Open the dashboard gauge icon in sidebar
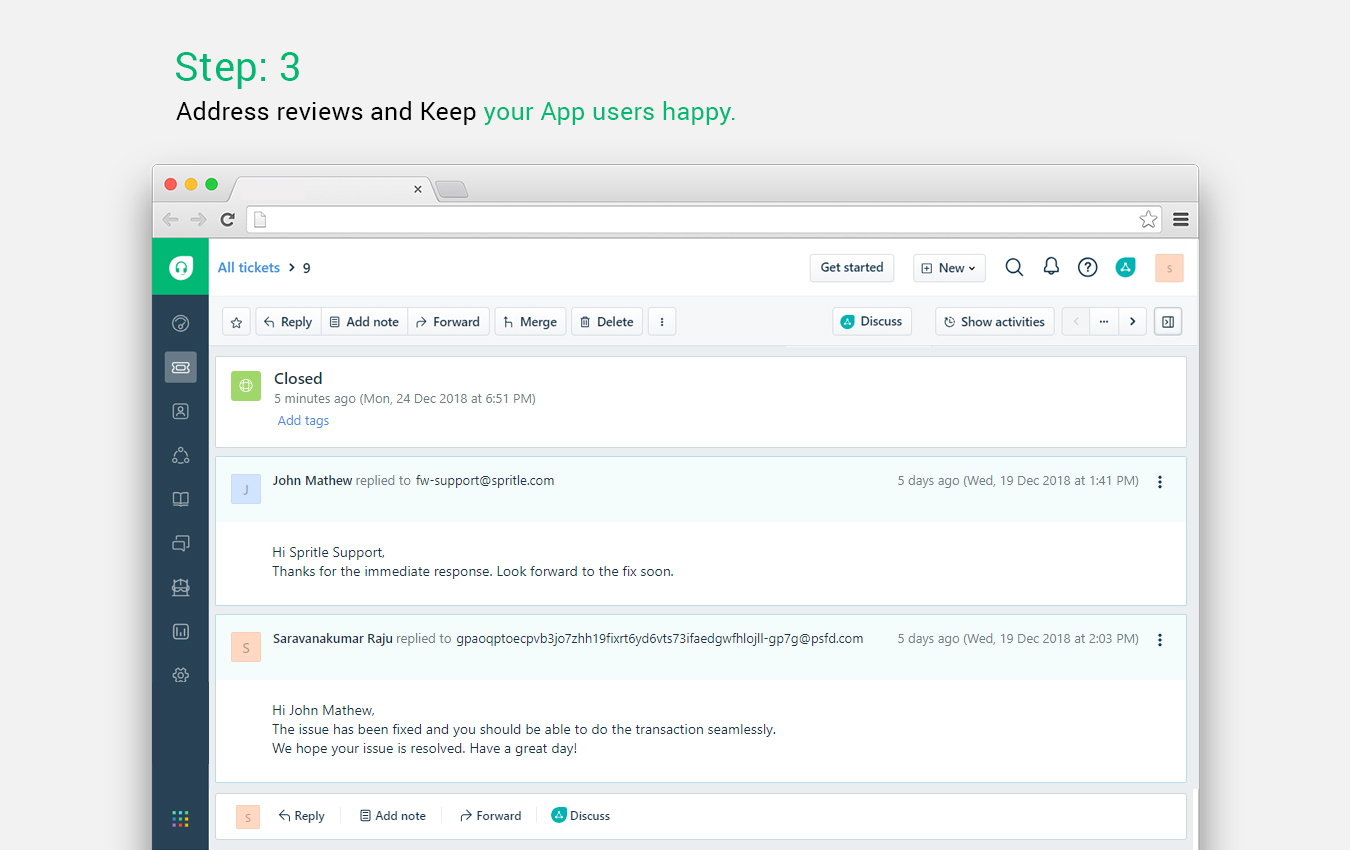 [x=181, y=323]
